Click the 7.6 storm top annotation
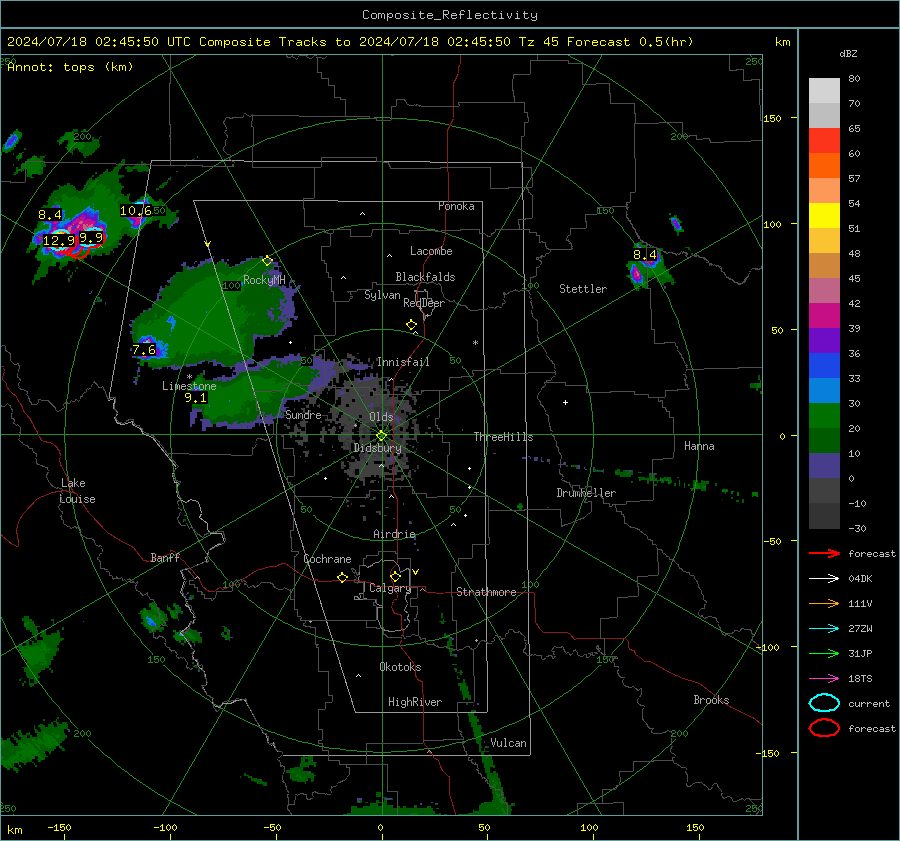This screenshot has width=900, height=841. 144,350
